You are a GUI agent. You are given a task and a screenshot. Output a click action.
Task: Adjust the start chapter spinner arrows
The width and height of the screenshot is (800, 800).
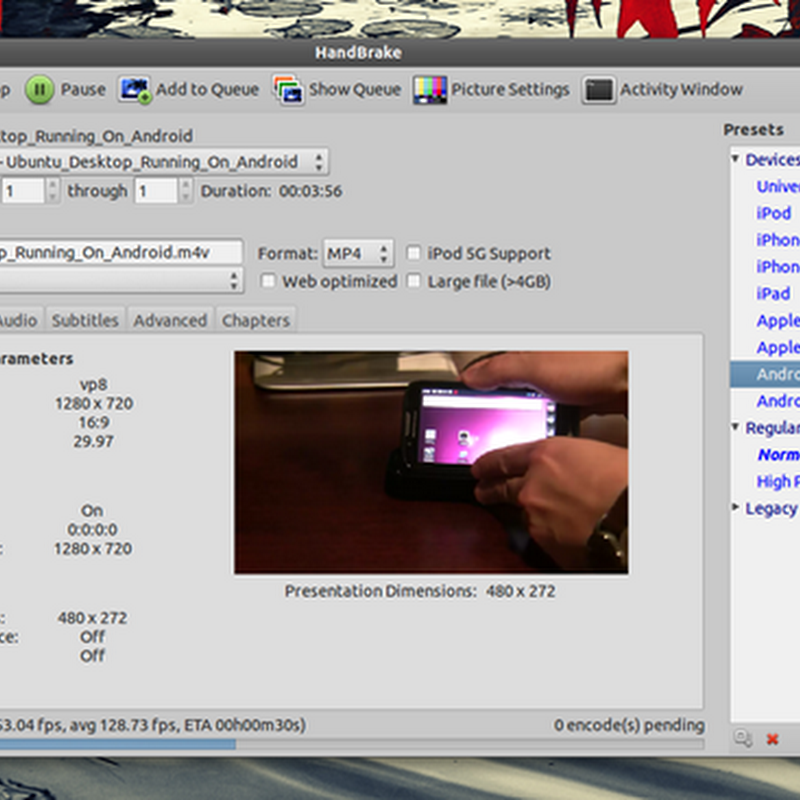pyautogui.click(x=52, y=191)
